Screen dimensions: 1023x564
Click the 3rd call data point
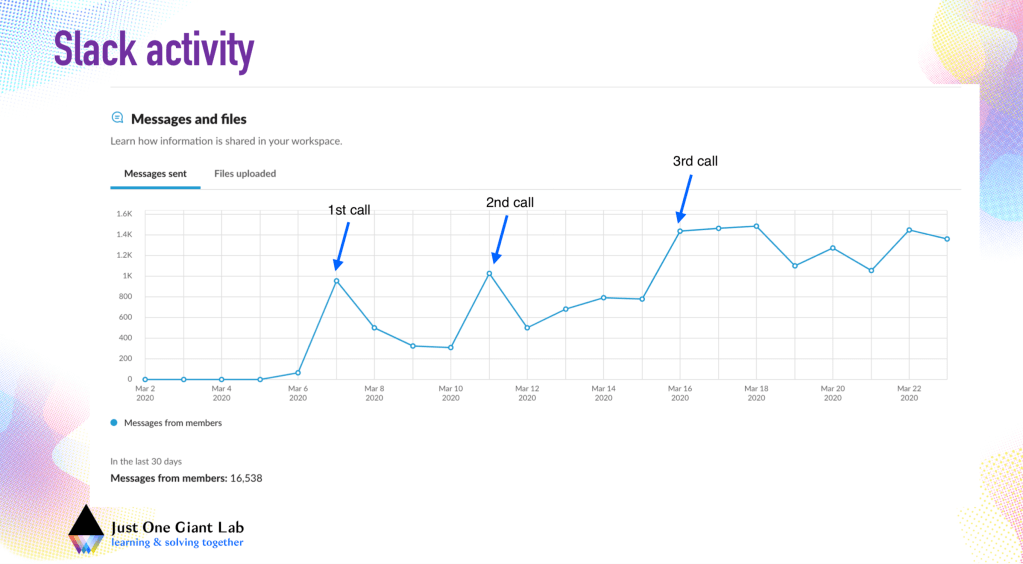[x=680, y=231]
